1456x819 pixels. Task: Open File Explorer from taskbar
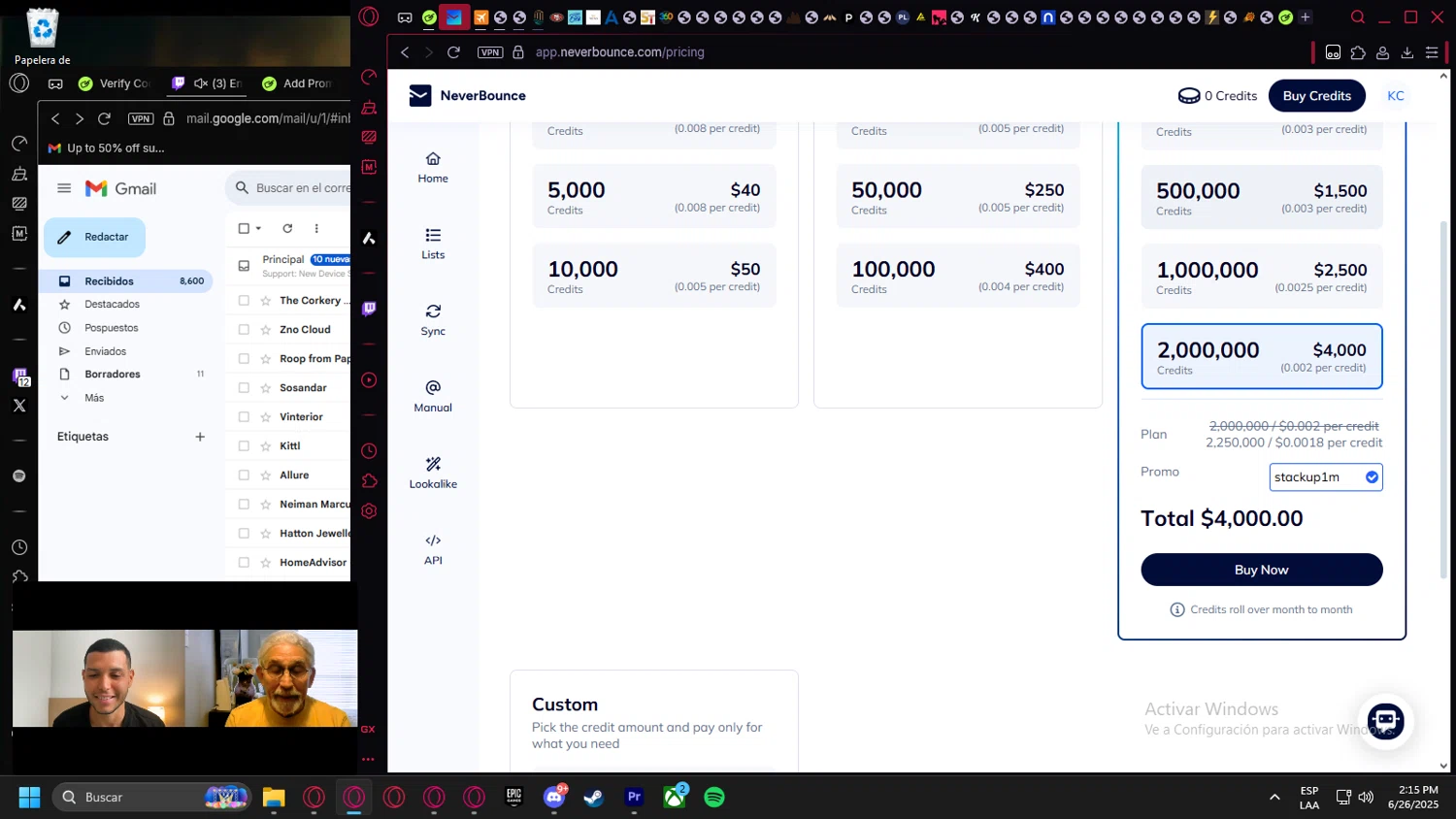point(274,797)
